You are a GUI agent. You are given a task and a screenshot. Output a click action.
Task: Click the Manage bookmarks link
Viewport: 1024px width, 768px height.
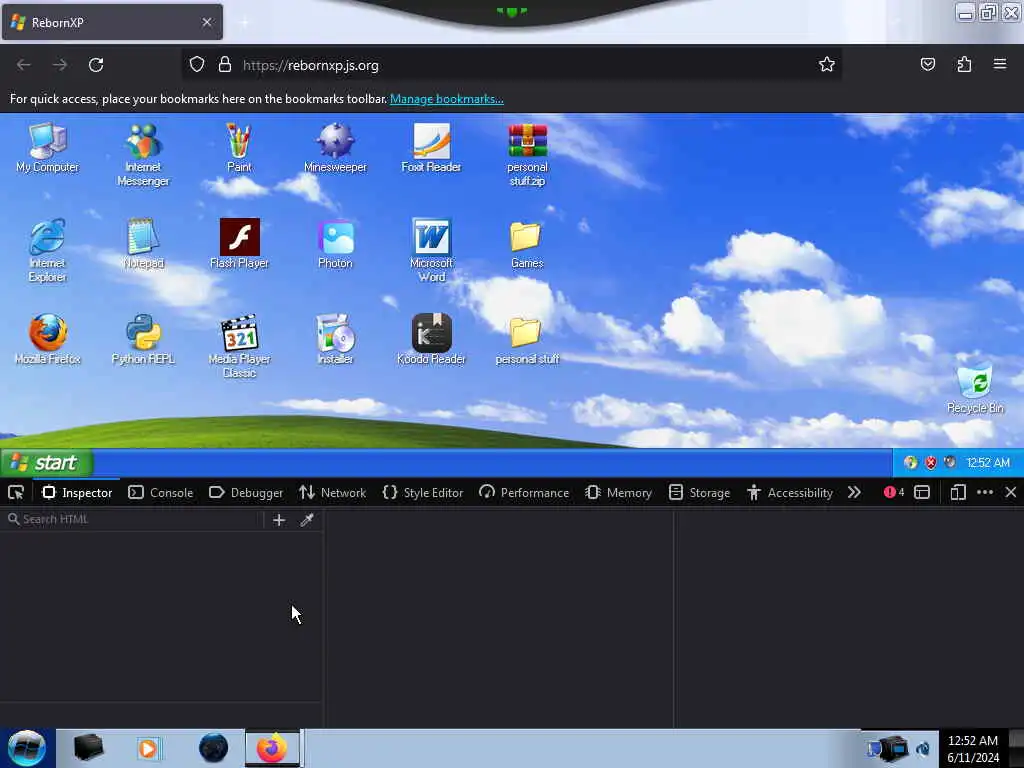point(447,99)
